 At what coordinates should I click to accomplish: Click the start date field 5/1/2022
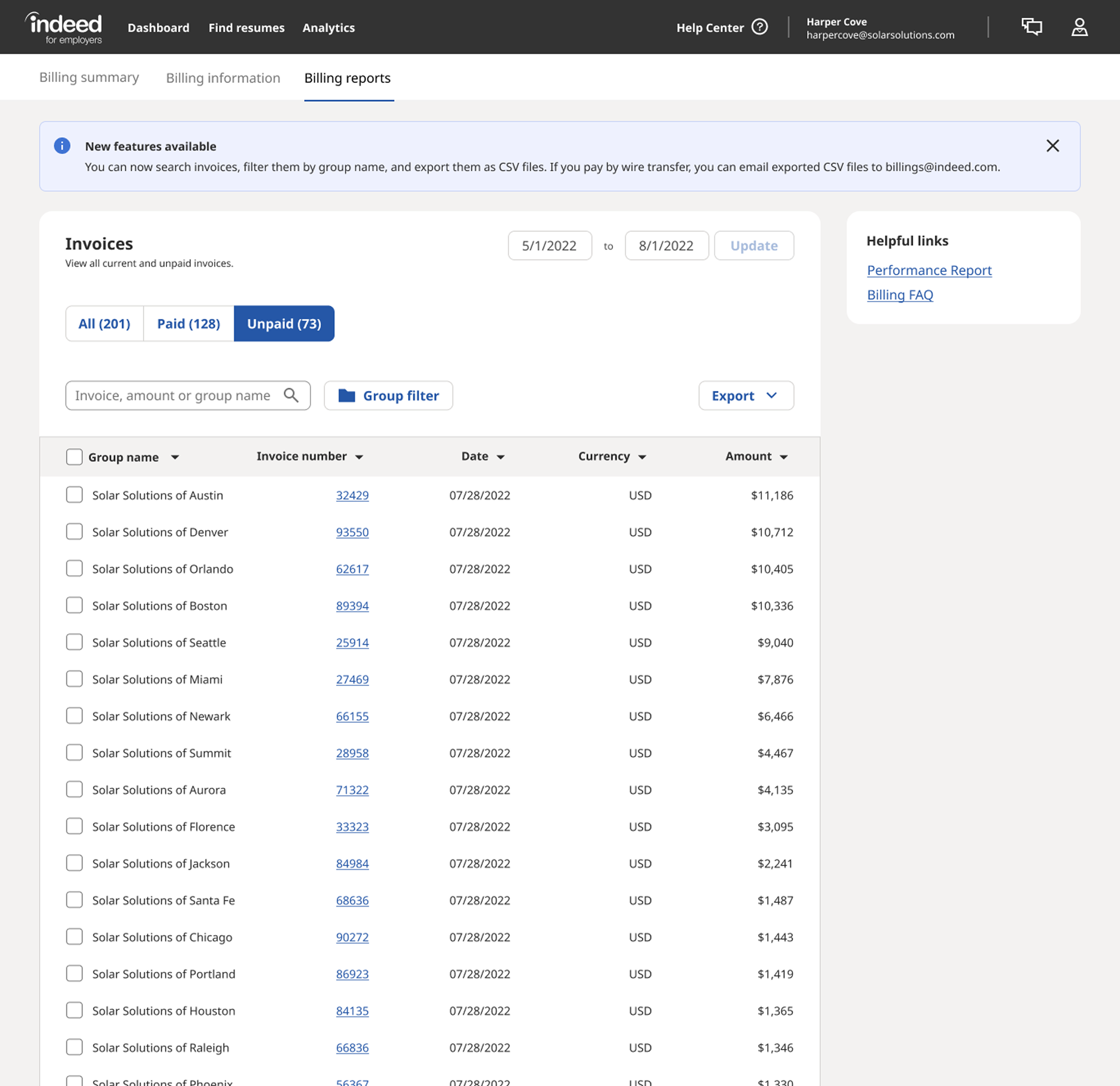550,246
